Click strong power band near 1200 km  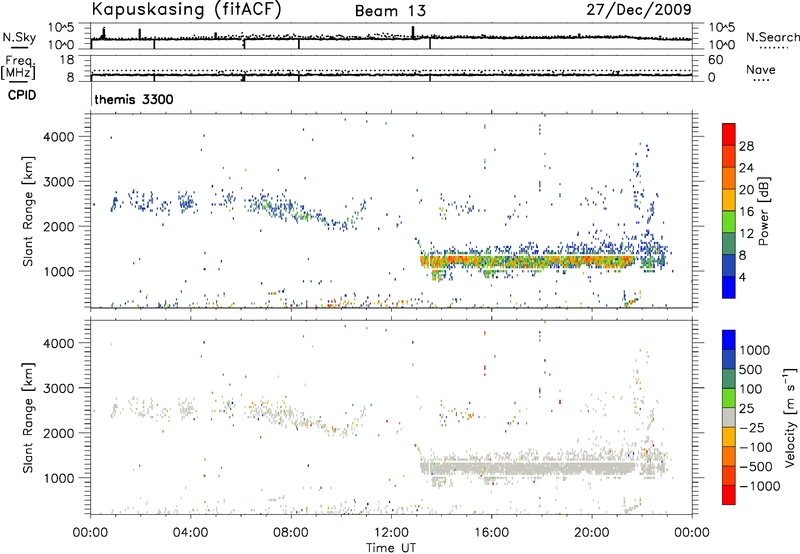[528, 262]
